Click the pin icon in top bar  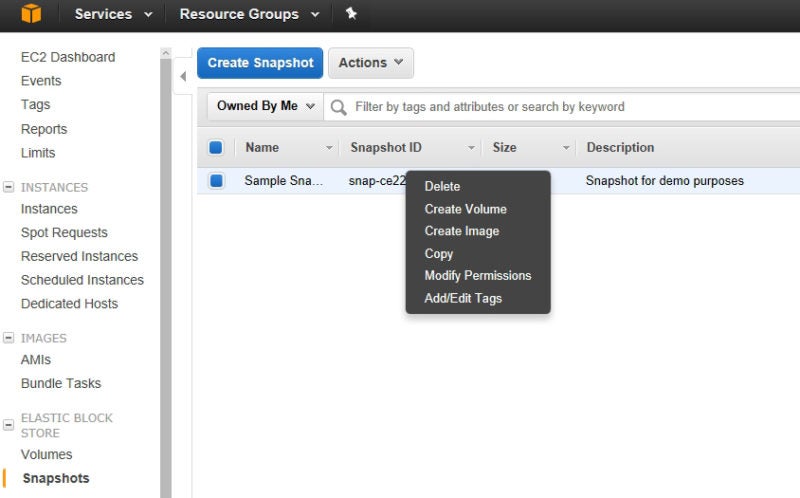coord(351,13)
